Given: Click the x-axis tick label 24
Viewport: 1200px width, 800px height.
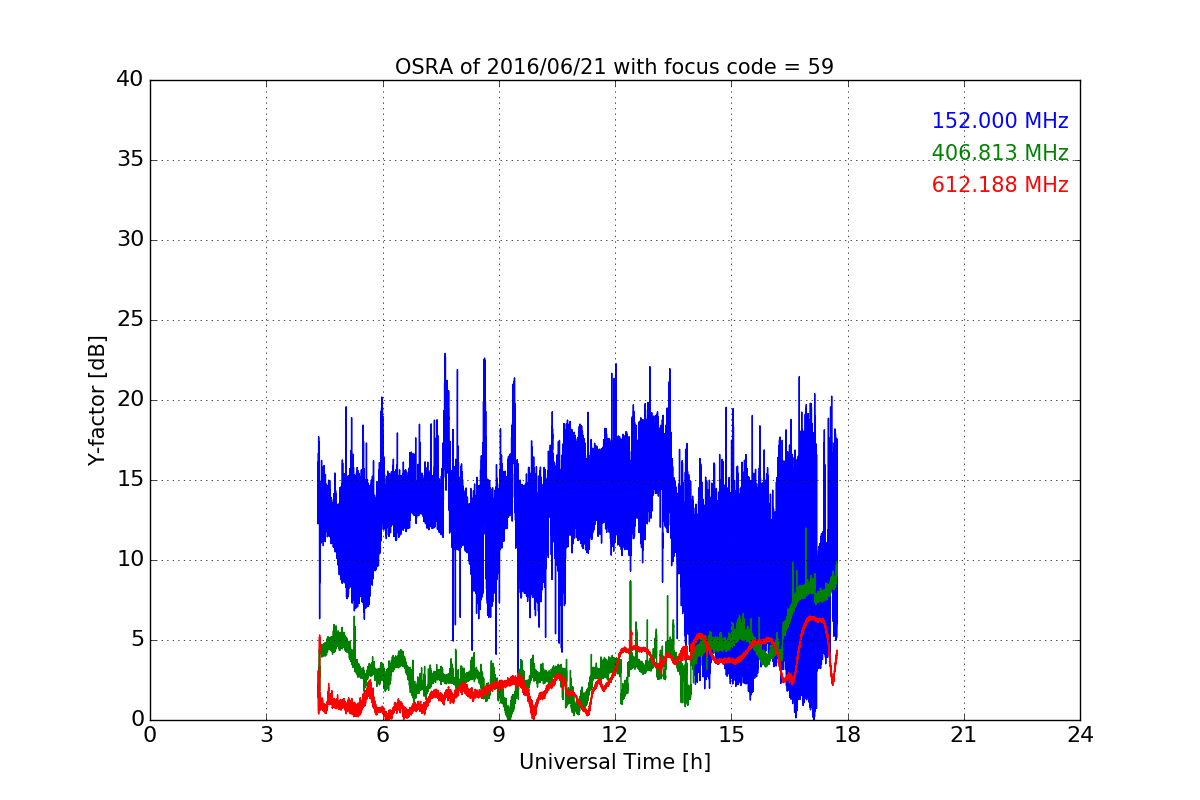Looking at the screenshot, I should tap(1080, 735).
